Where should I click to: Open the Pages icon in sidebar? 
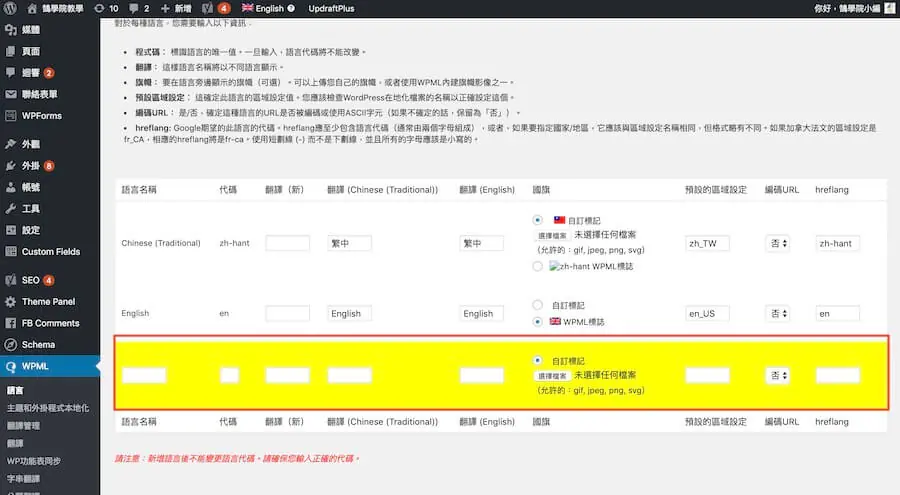[10, 51]
